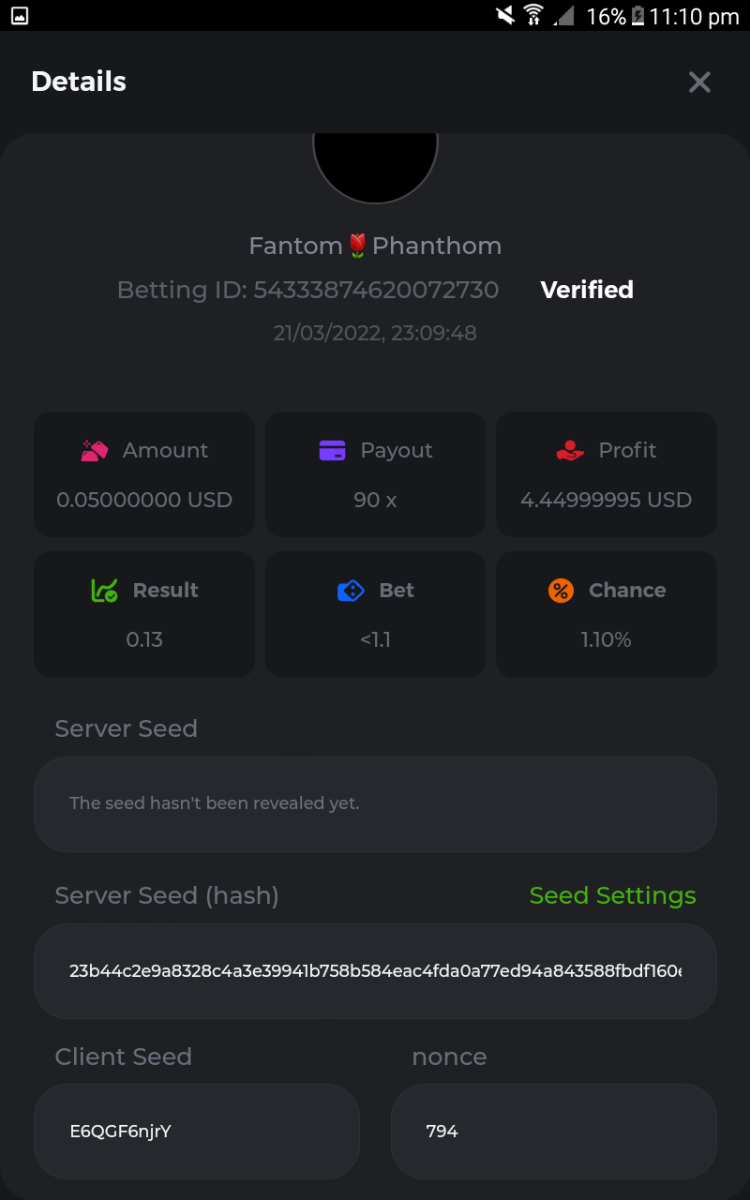
Task: Click the green Result chart icon
Action: pyautogui.click(x=104, y=591)
